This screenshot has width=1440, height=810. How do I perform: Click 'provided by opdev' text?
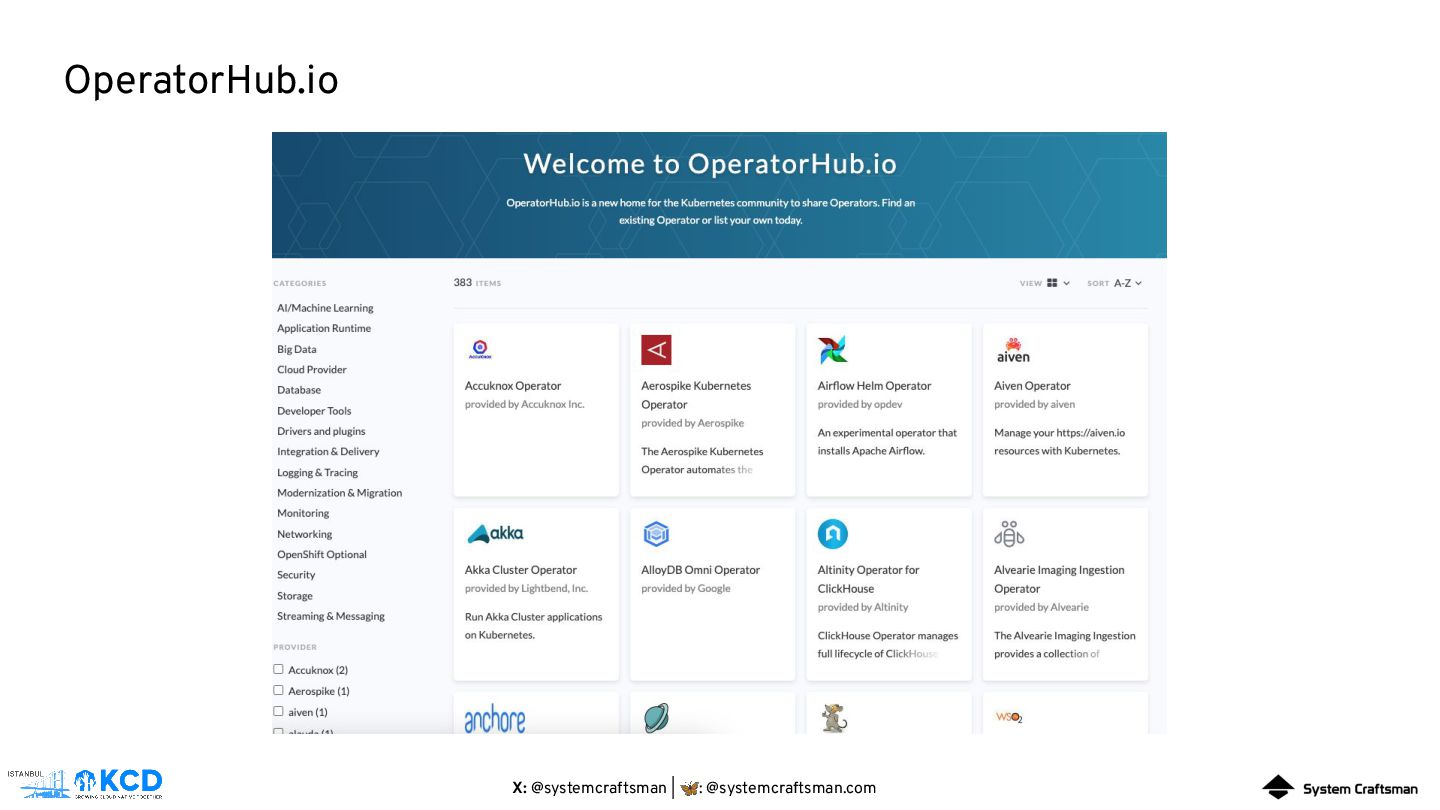pos(859,404)
